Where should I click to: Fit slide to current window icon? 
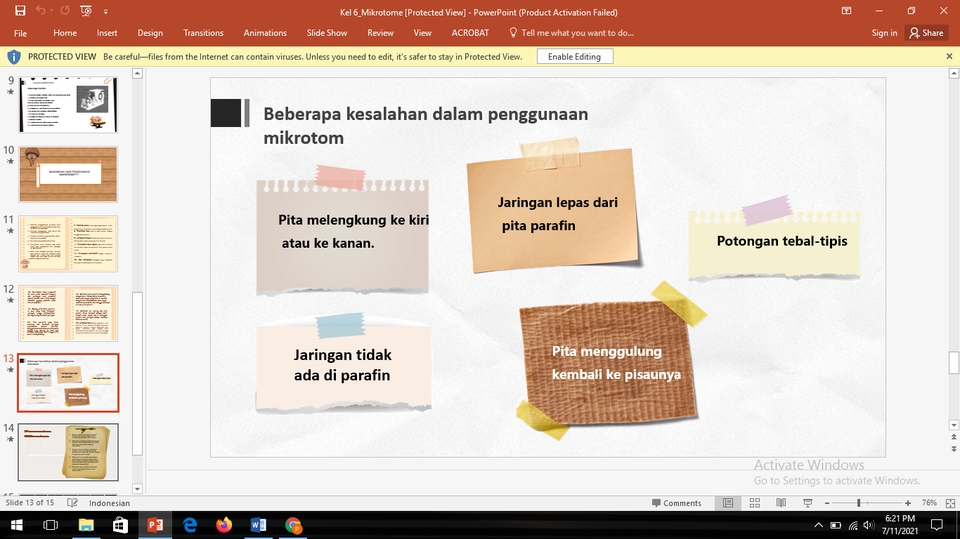click(x=950, y=503)
